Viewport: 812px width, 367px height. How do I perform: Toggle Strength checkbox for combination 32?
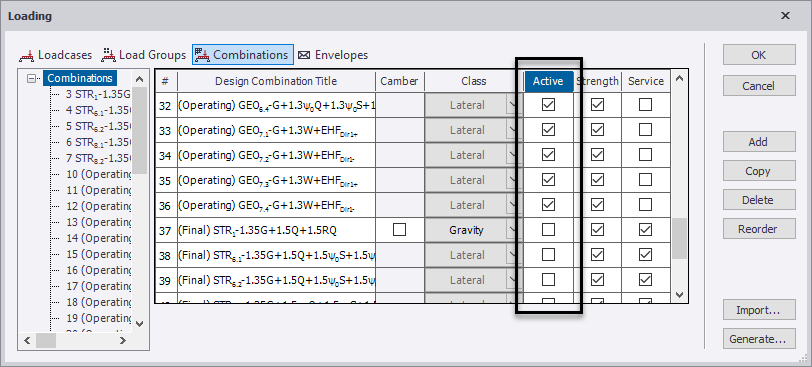[597, 105]
